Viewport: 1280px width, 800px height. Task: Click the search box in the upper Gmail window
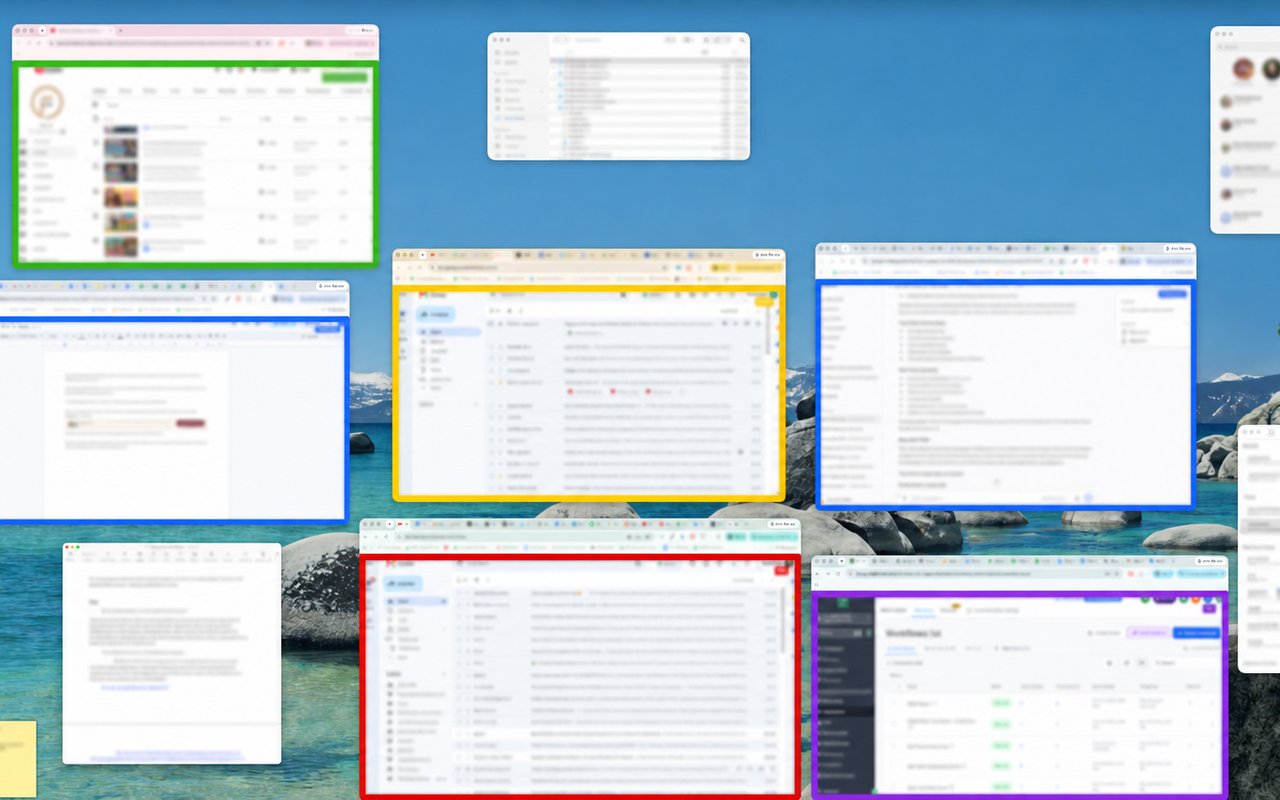560,295
